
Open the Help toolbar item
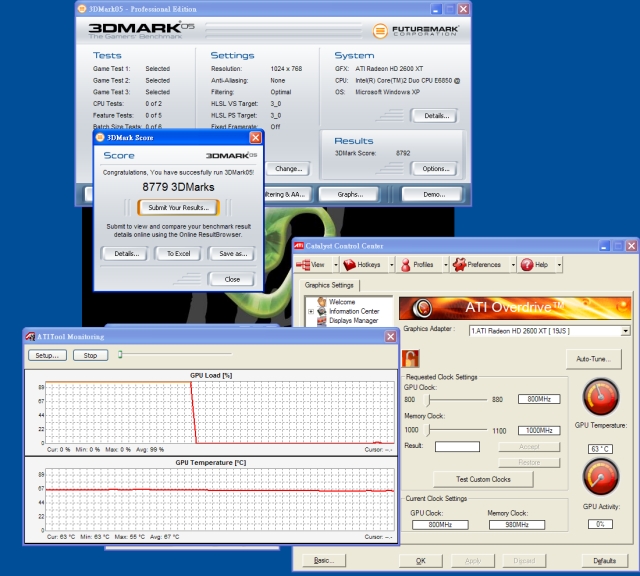click(535, 265)
